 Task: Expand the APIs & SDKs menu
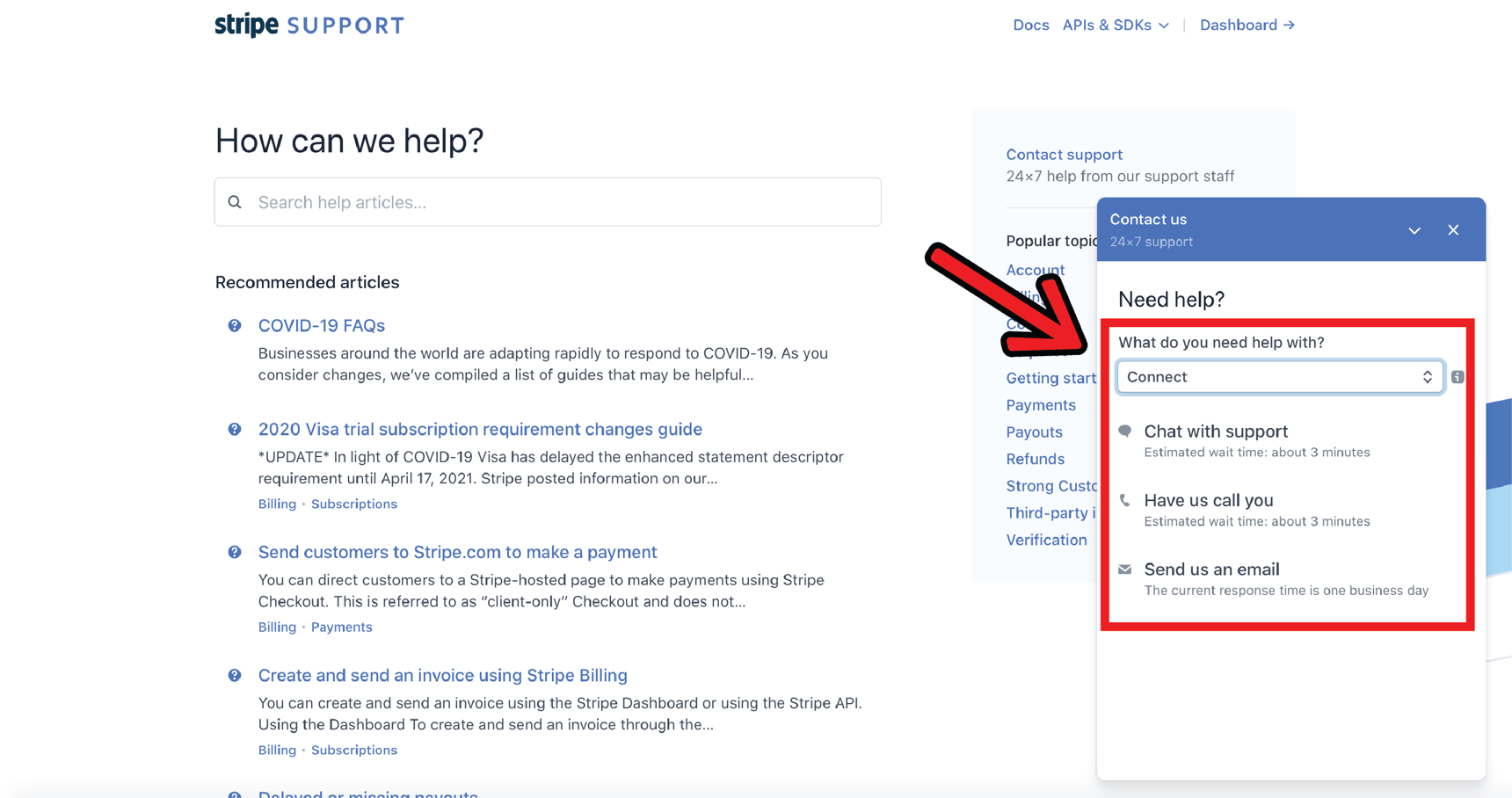click(1115, 25)
